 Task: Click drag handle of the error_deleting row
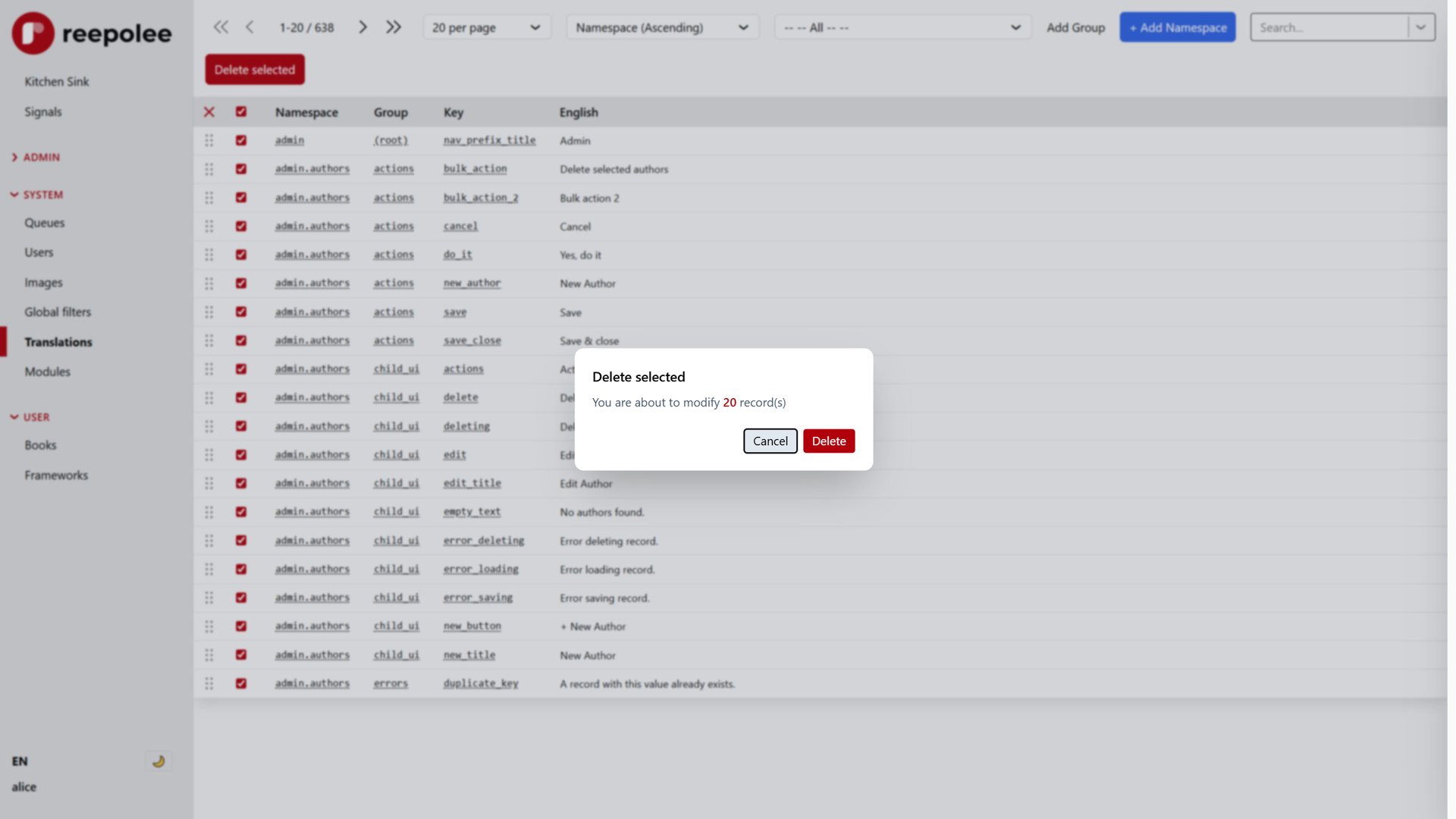209,541
